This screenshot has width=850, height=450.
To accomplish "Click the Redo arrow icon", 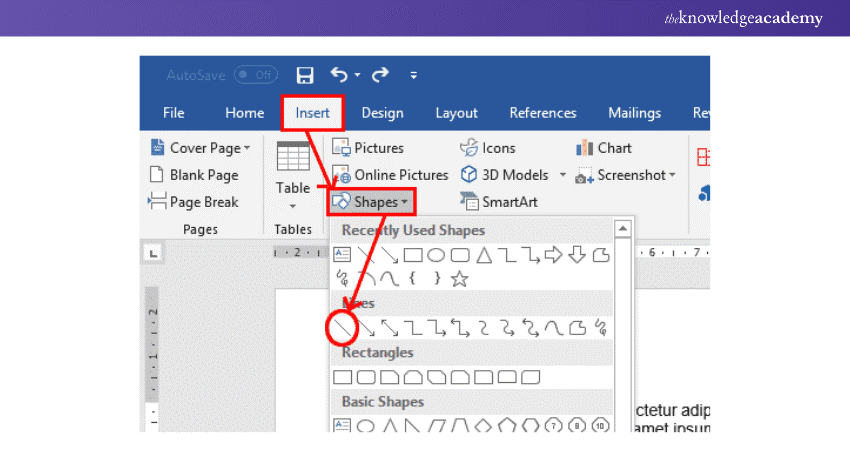I will tap(379, 75).
